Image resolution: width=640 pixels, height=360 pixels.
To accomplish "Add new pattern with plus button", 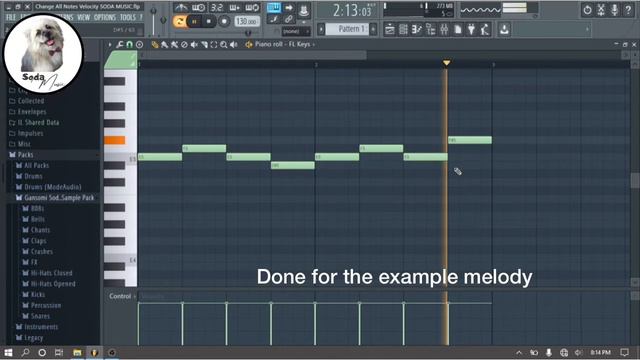I will 373,29.
